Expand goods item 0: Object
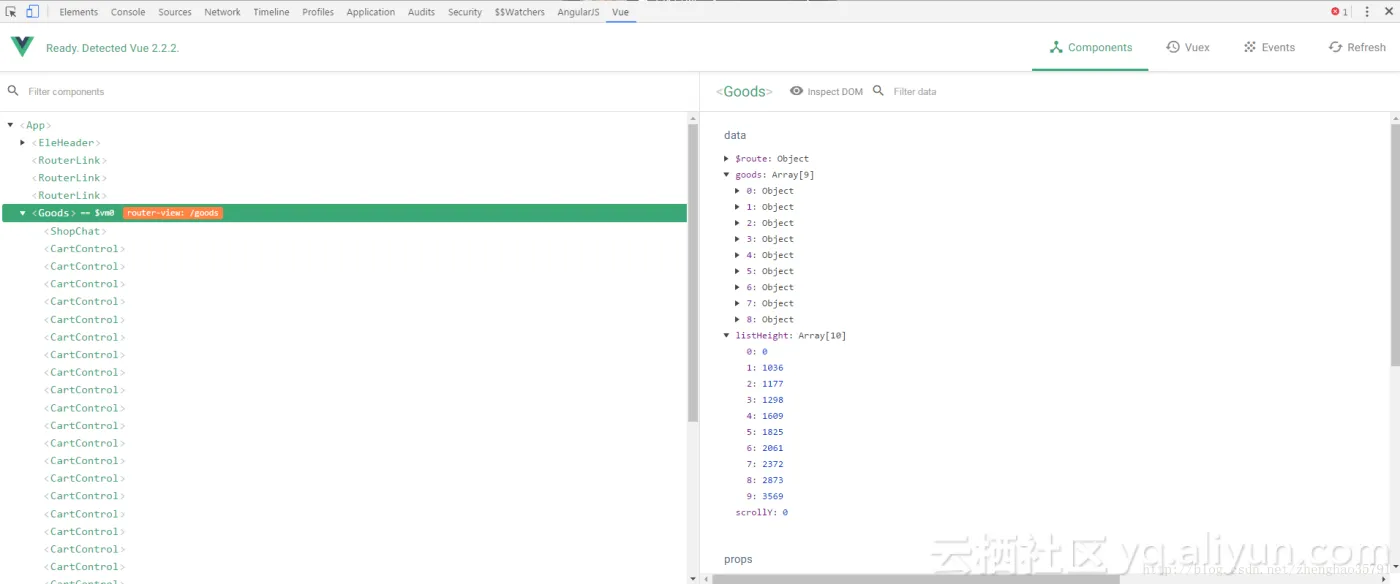Image resolution: width=1400 pixels, height=584 pixels. [738, 190]
